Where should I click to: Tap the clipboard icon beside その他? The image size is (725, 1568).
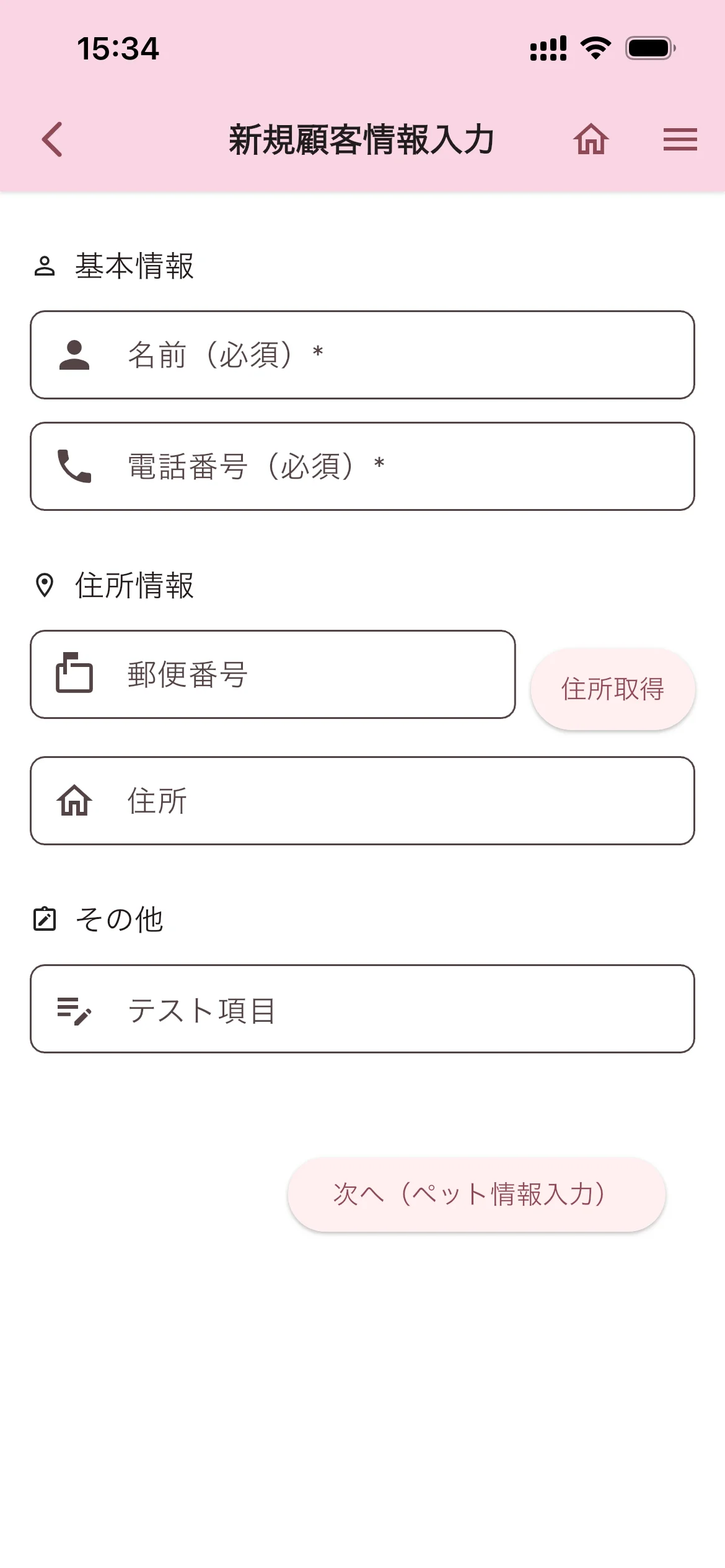[45, 919]
